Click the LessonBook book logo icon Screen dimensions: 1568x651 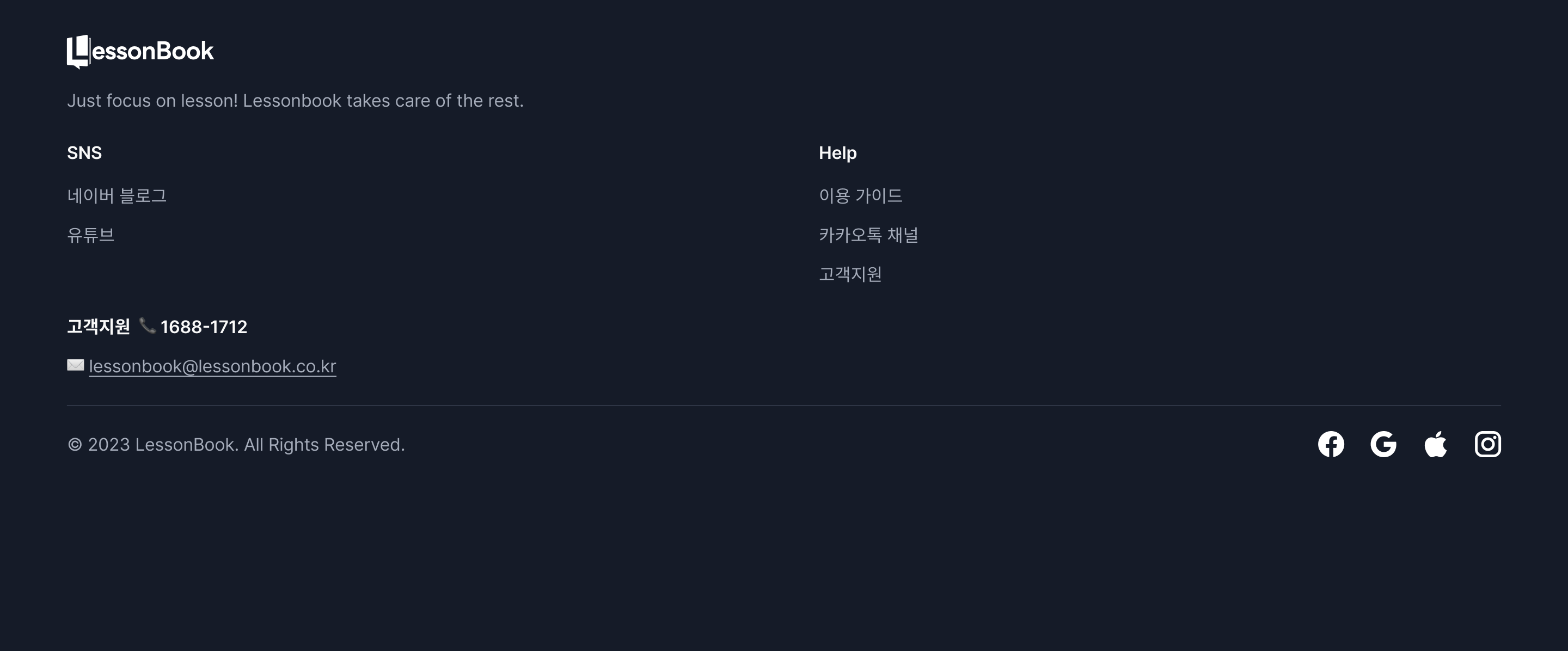(78, 52)
